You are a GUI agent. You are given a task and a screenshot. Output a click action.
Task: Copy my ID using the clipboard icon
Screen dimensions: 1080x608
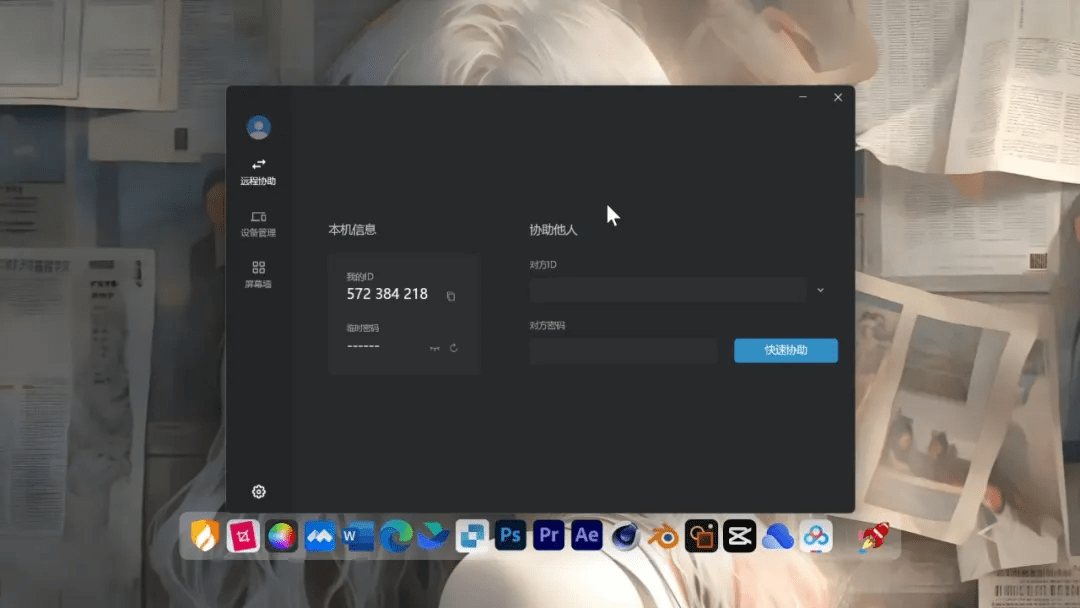(x=450, y=294)
